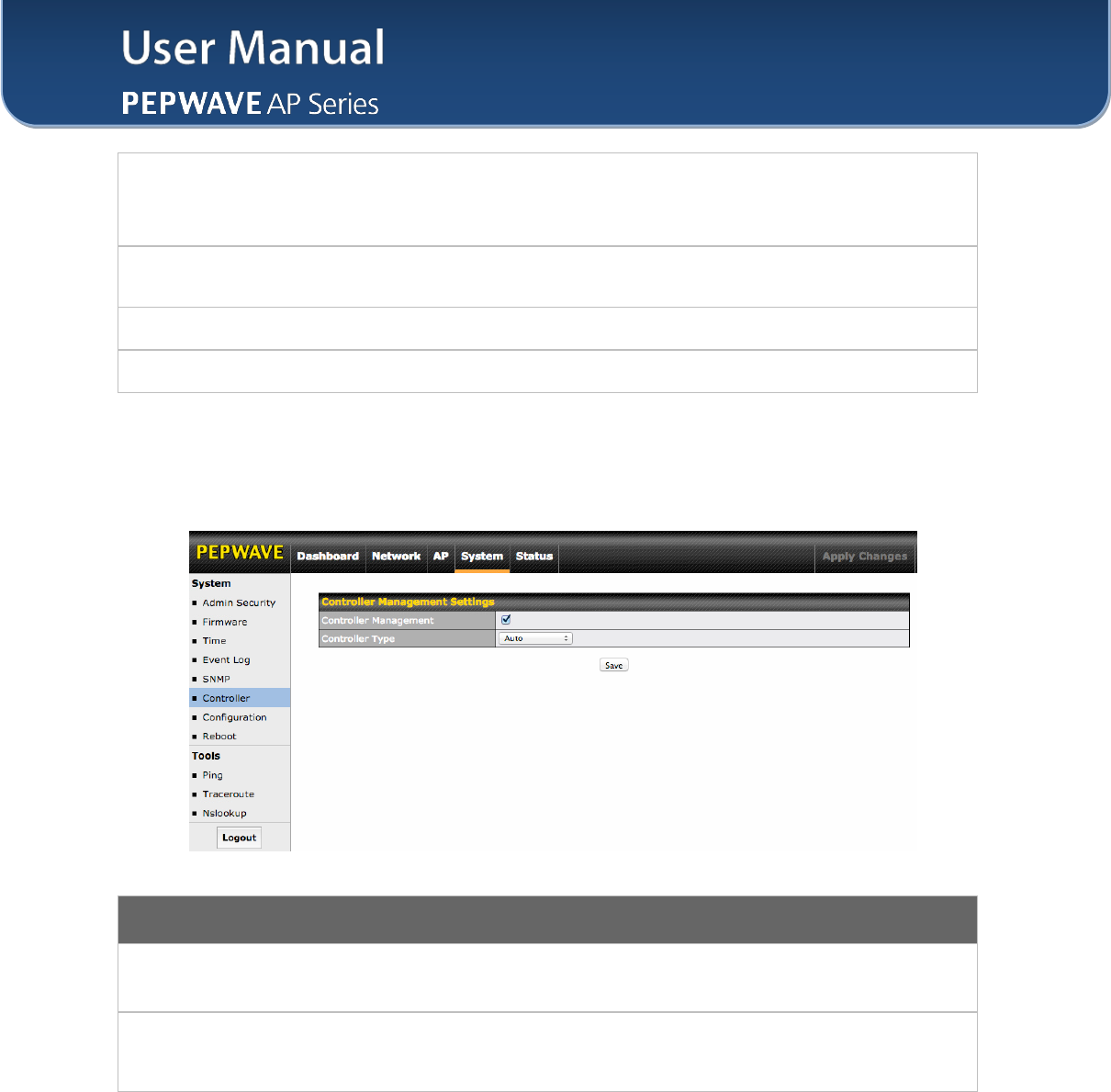Open the AP tab
This screenshot has height=1092, width=1111.
click(x=441, y=557)
